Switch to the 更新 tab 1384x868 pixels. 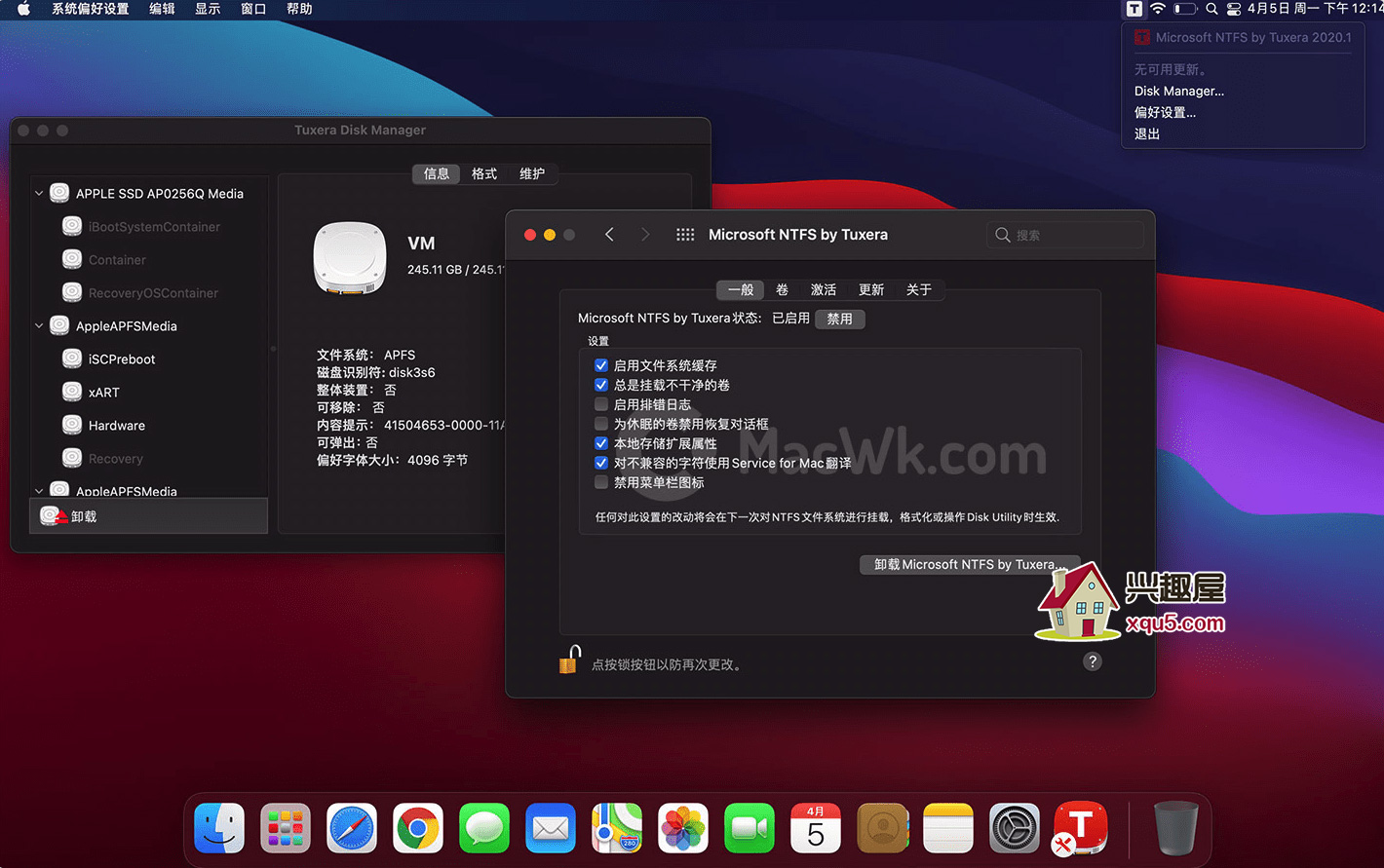pos(871,289)
